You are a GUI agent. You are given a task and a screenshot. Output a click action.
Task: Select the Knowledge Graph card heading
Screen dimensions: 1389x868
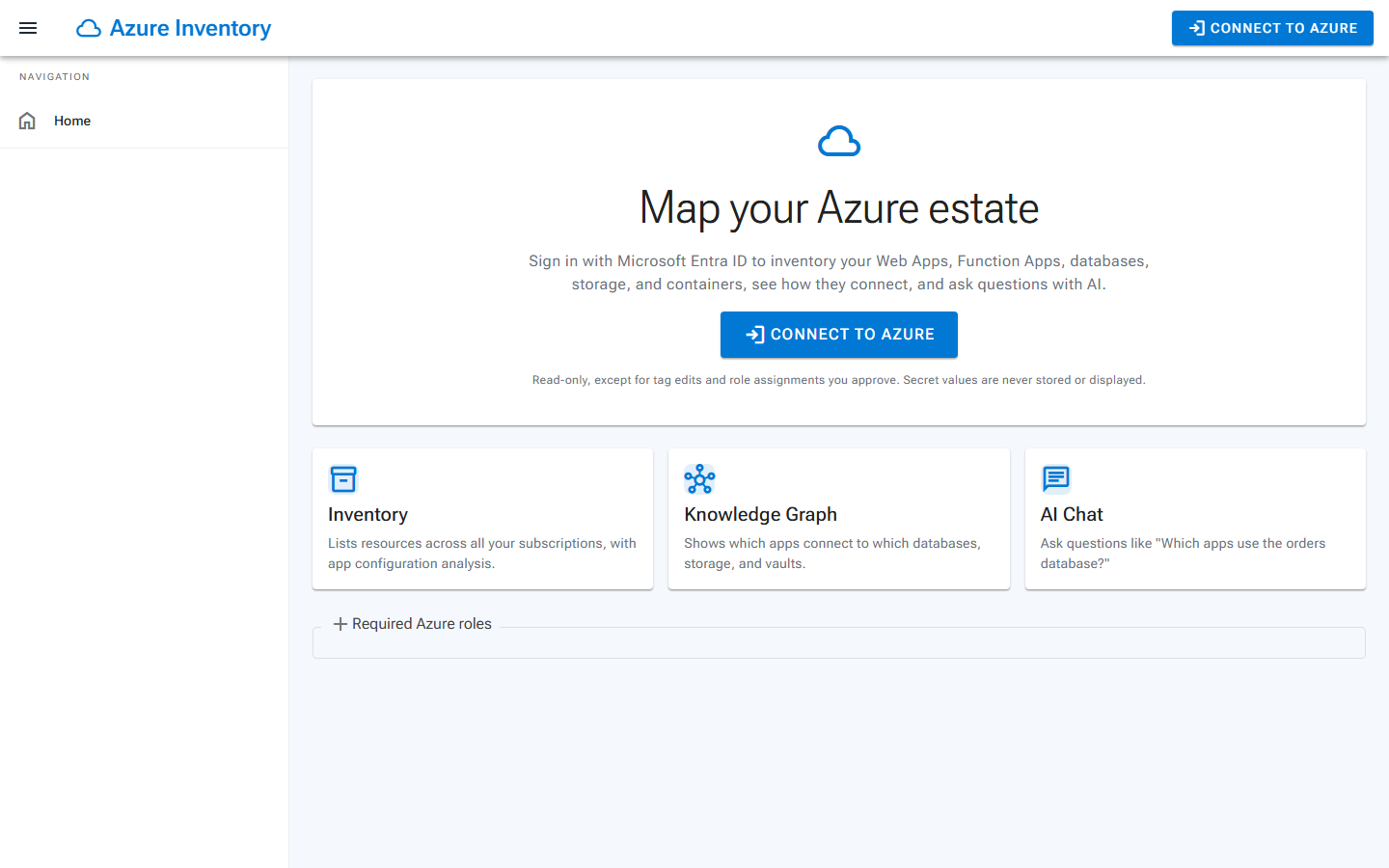(760, 514)
